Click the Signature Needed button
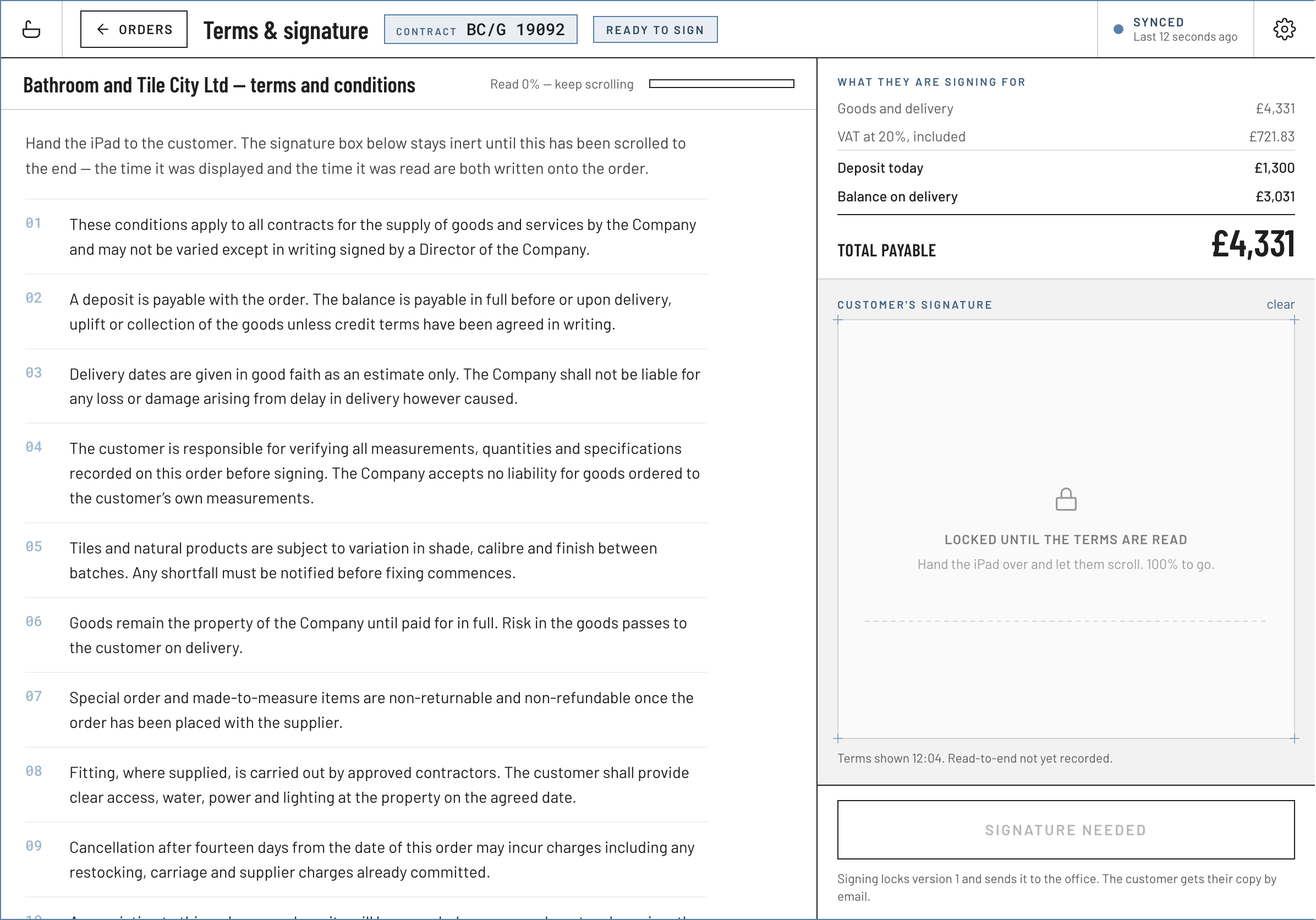This screenshot has height=920, width=1316. click(1066, 830)
